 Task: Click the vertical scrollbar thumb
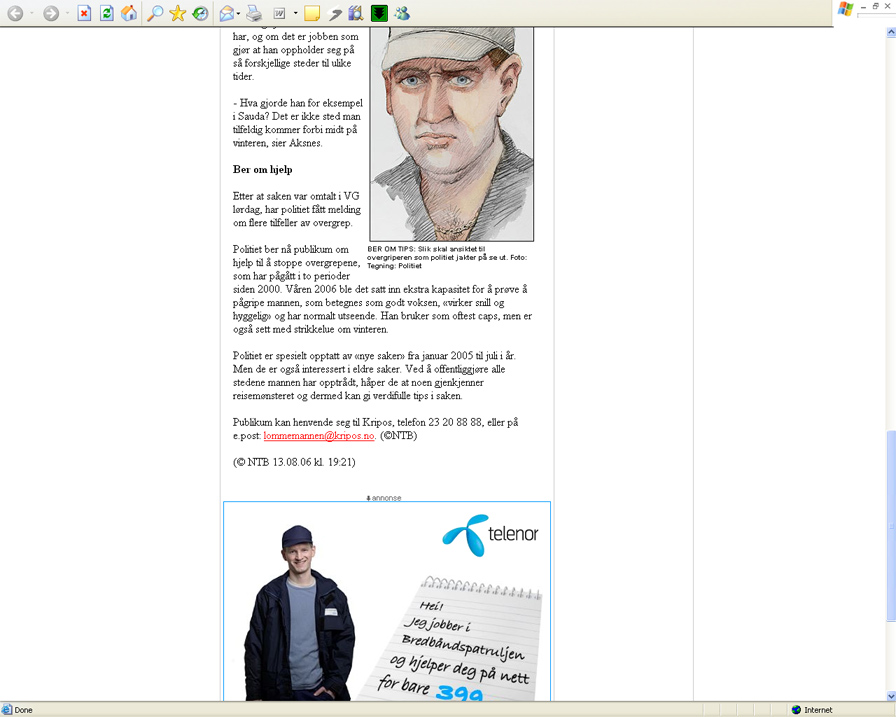click(891, 526)
